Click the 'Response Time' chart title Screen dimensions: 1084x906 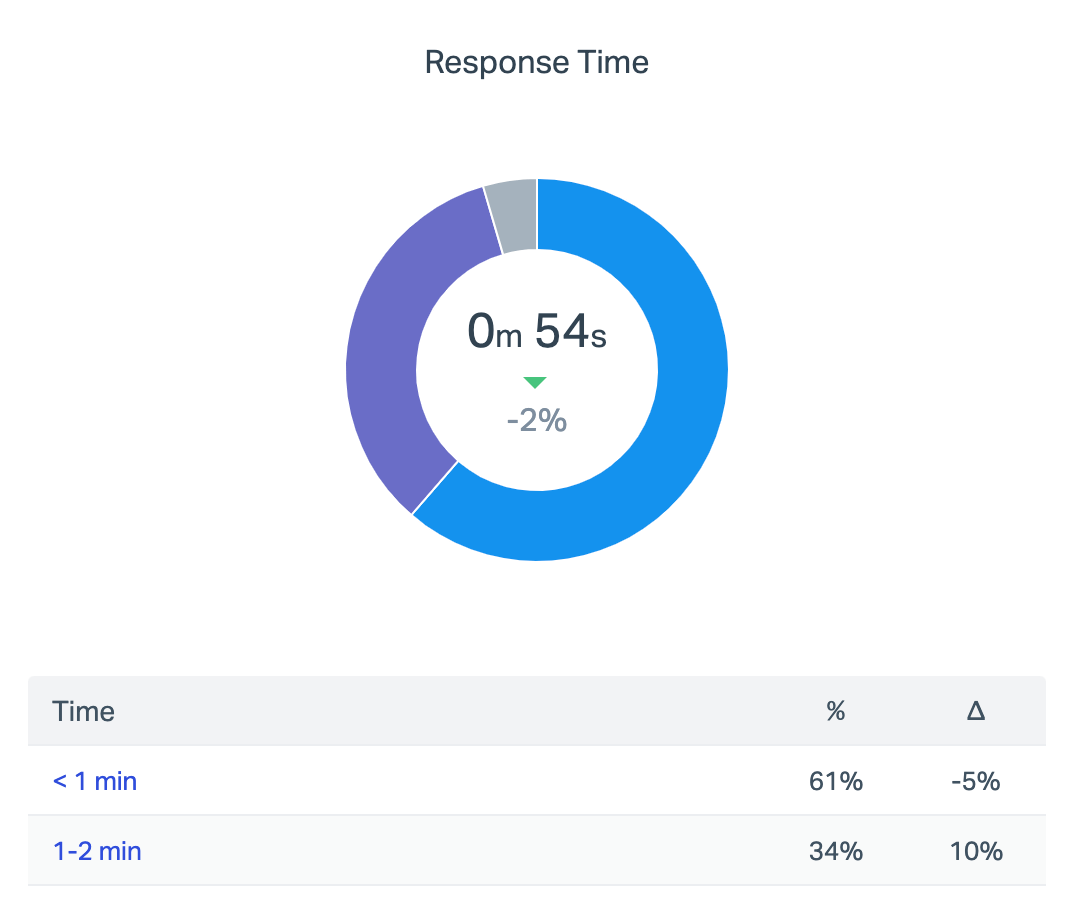click(x=537, y=63)
